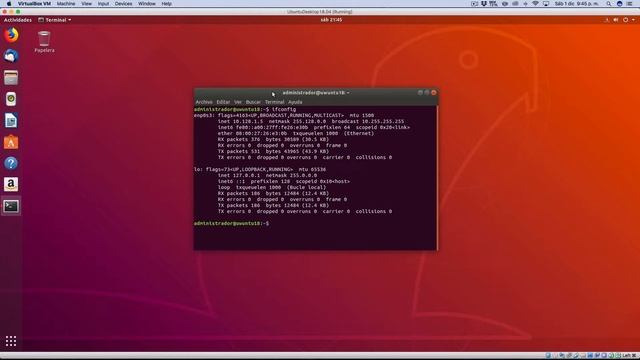Viewport: 640px width, 360px height.
Task: Open the AirPlay display menu icon
Action: [546, 4]
